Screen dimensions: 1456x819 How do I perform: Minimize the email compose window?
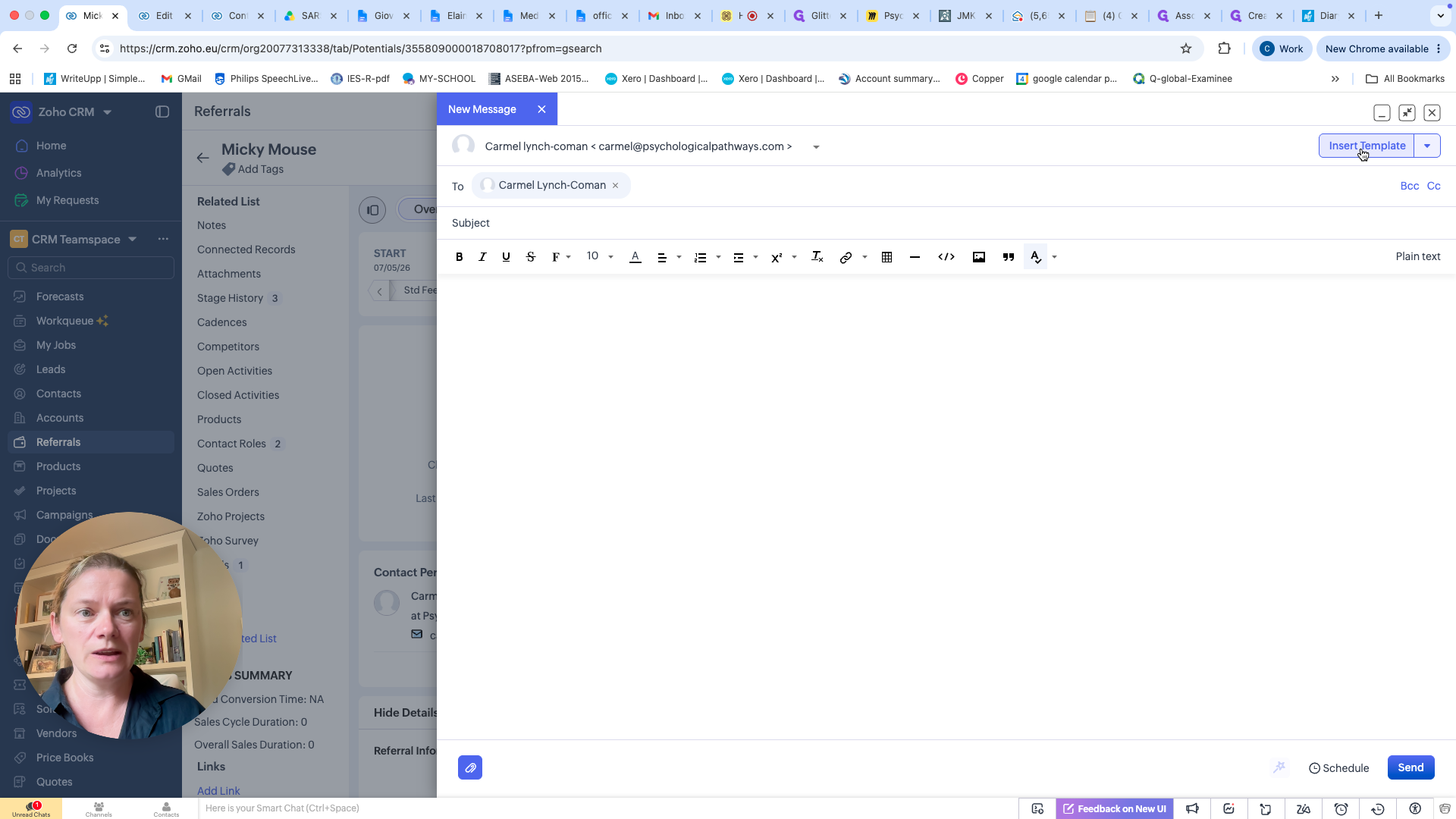(1382, 113)
